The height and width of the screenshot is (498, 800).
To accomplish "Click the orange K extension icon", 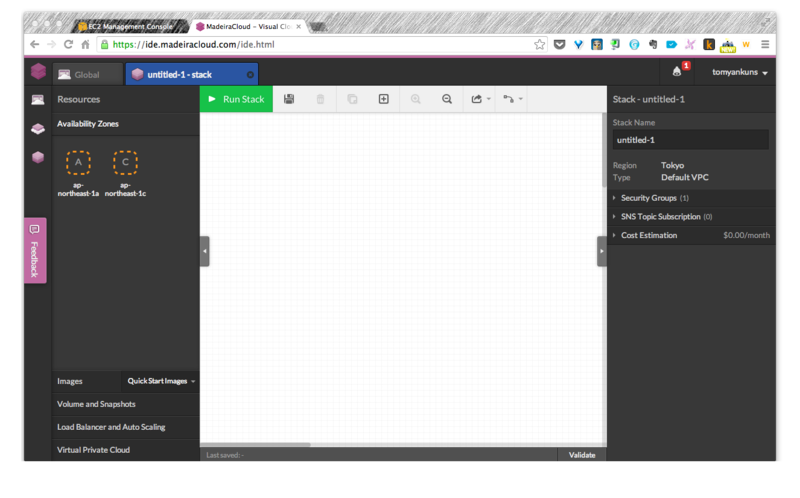I will pyautogui.click(x=709, y=44).
